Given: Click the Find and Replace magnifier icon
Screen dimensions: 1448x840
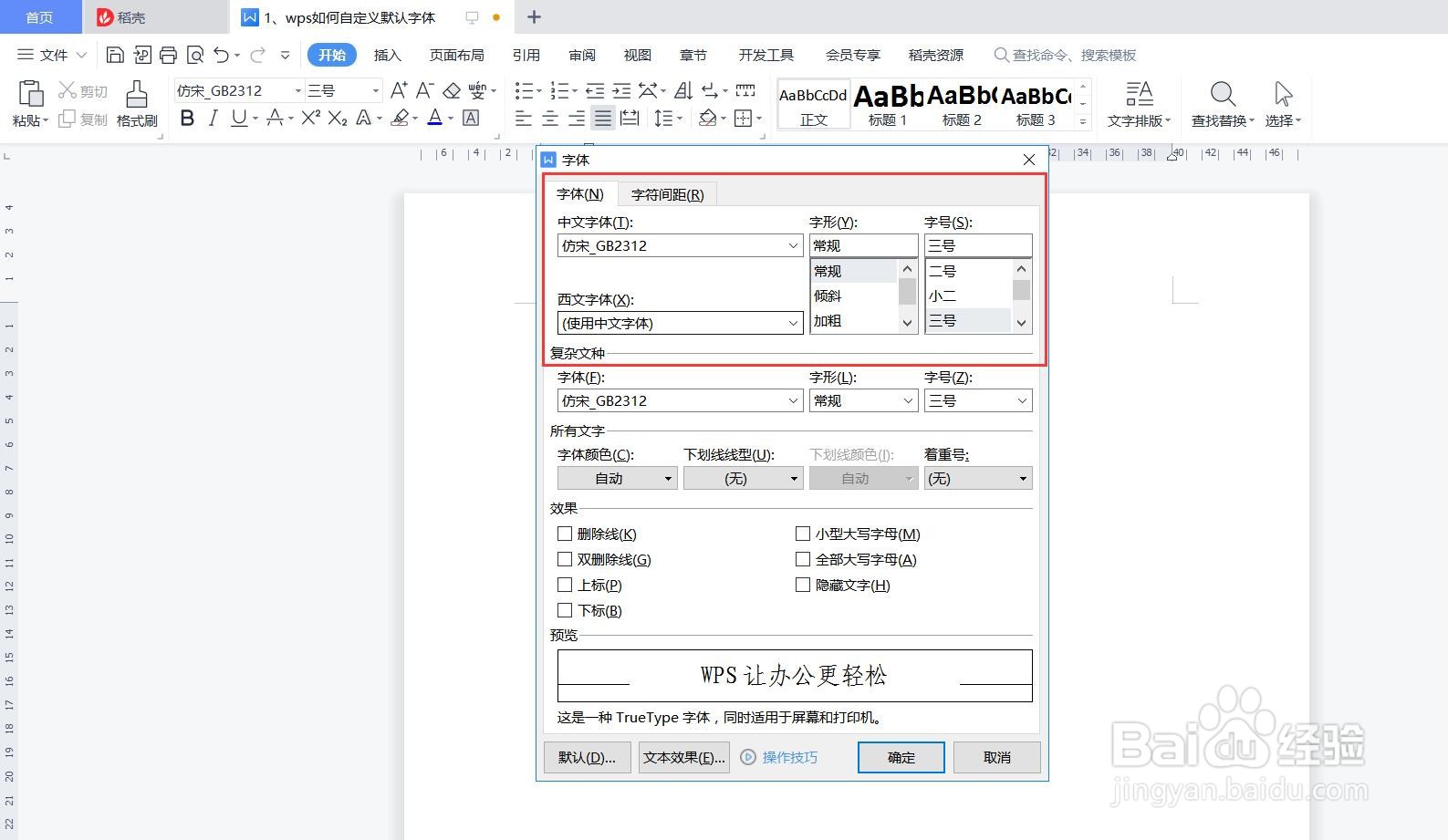Looking at the screenshot, I should tap(1223, 94).
